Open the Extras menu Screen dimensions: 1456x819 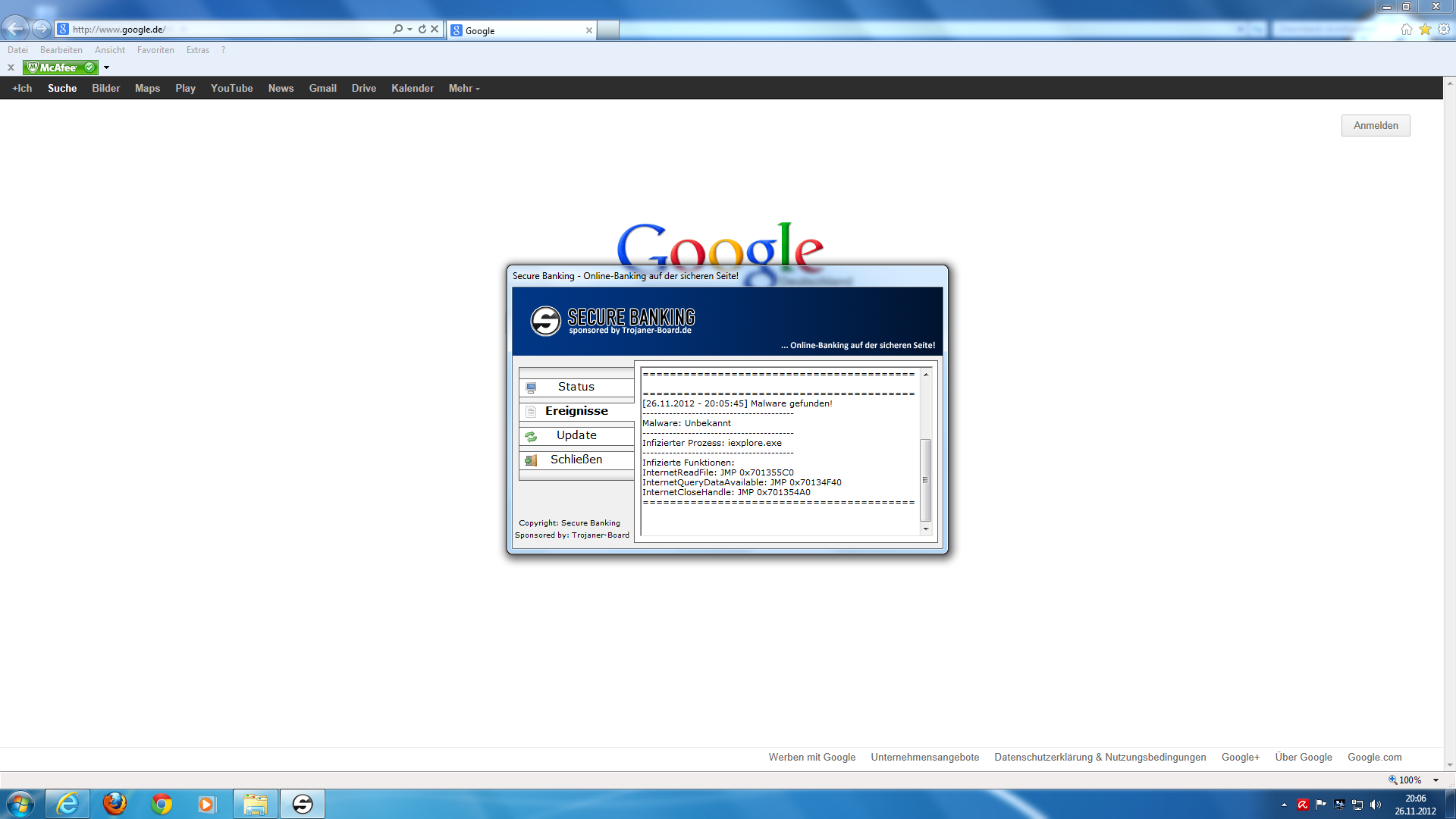(197, 50)
